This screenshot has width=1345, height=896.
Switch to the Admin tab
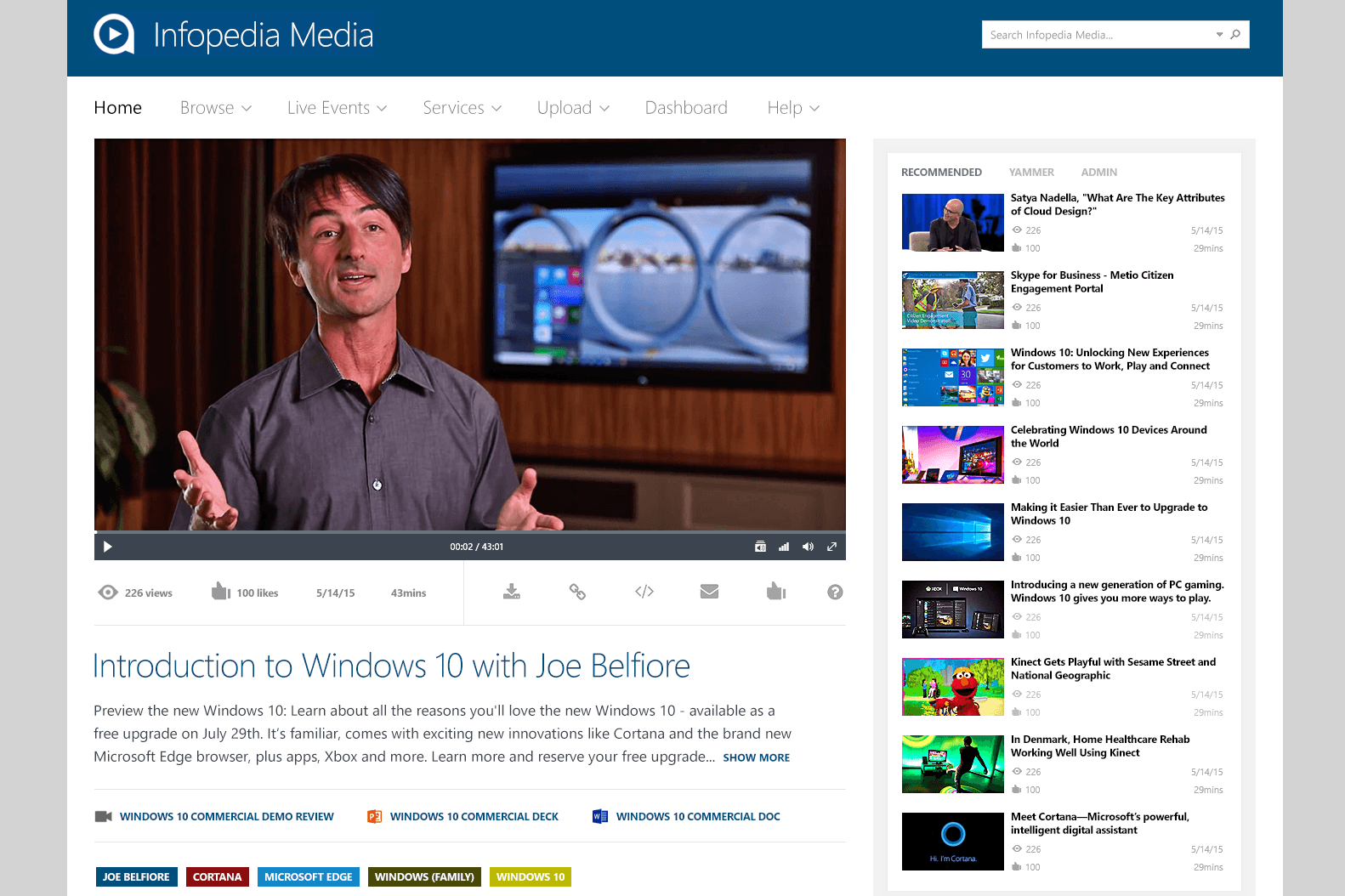click(1099, 173)
